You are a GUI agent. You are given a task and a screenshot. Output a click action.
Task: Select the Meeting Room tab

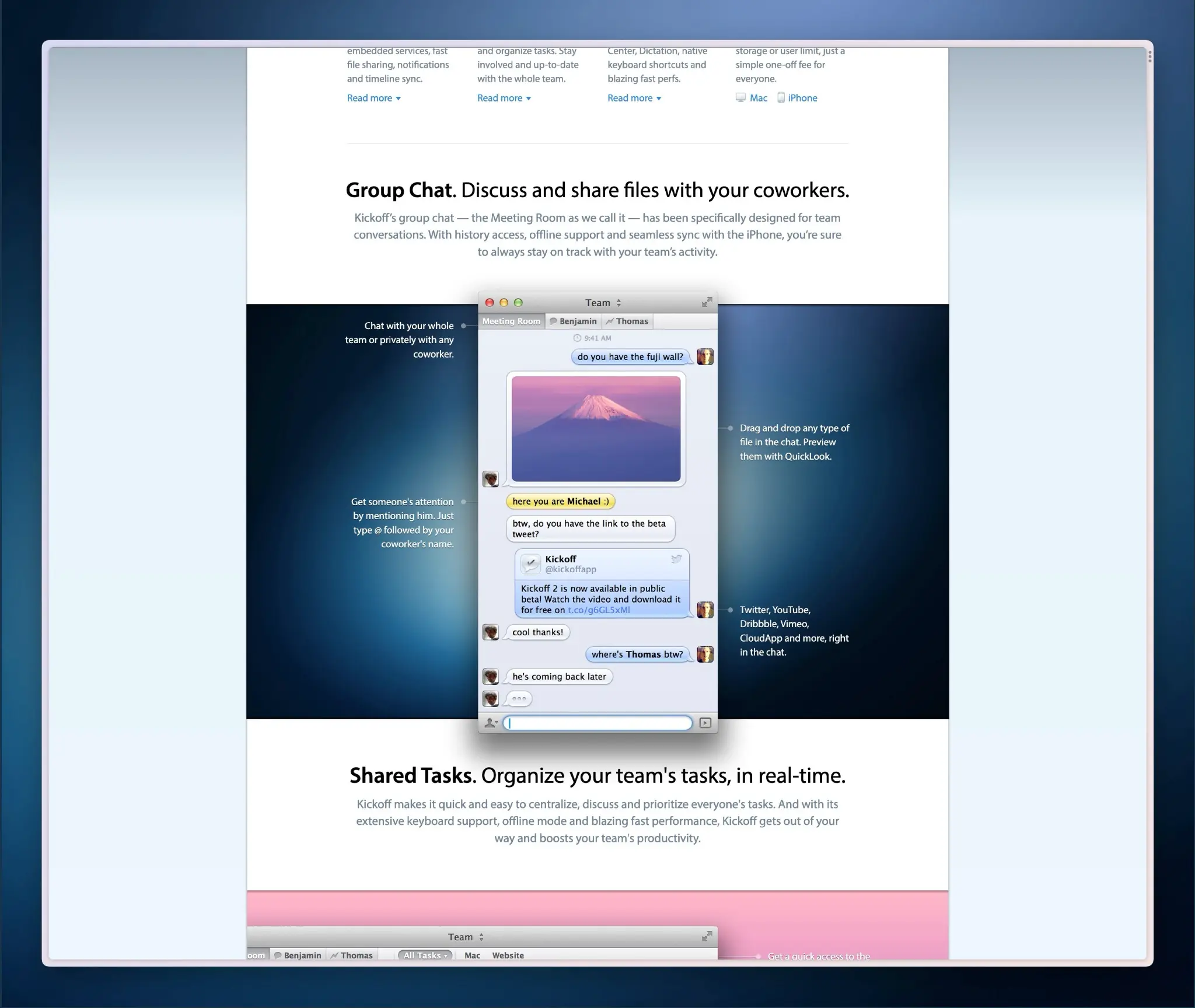[x=511, y=321]
